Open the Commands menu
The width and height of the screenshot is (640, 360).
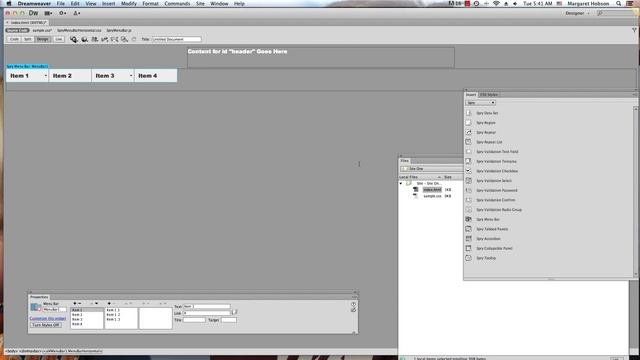pos(177,4)
